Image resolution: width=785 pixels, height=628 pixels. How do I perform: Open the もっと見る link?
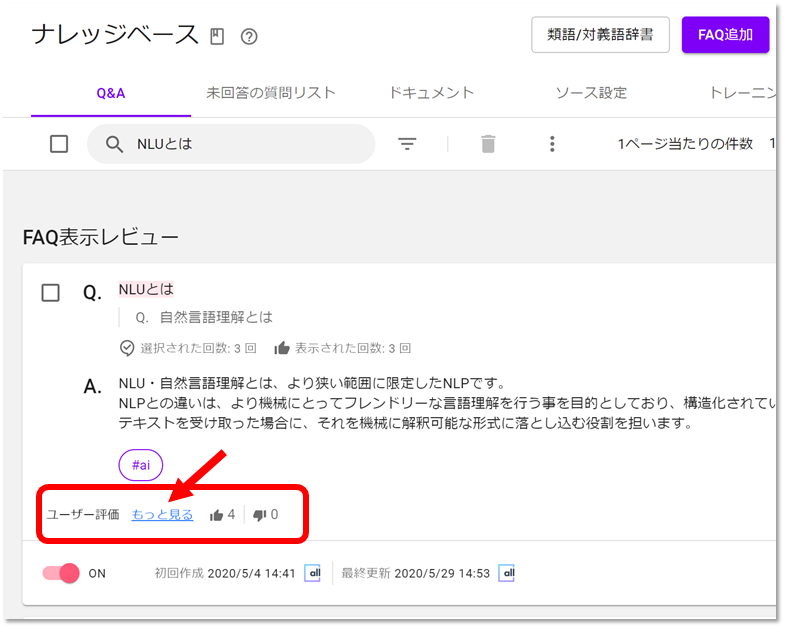click(x=162, y=515)
